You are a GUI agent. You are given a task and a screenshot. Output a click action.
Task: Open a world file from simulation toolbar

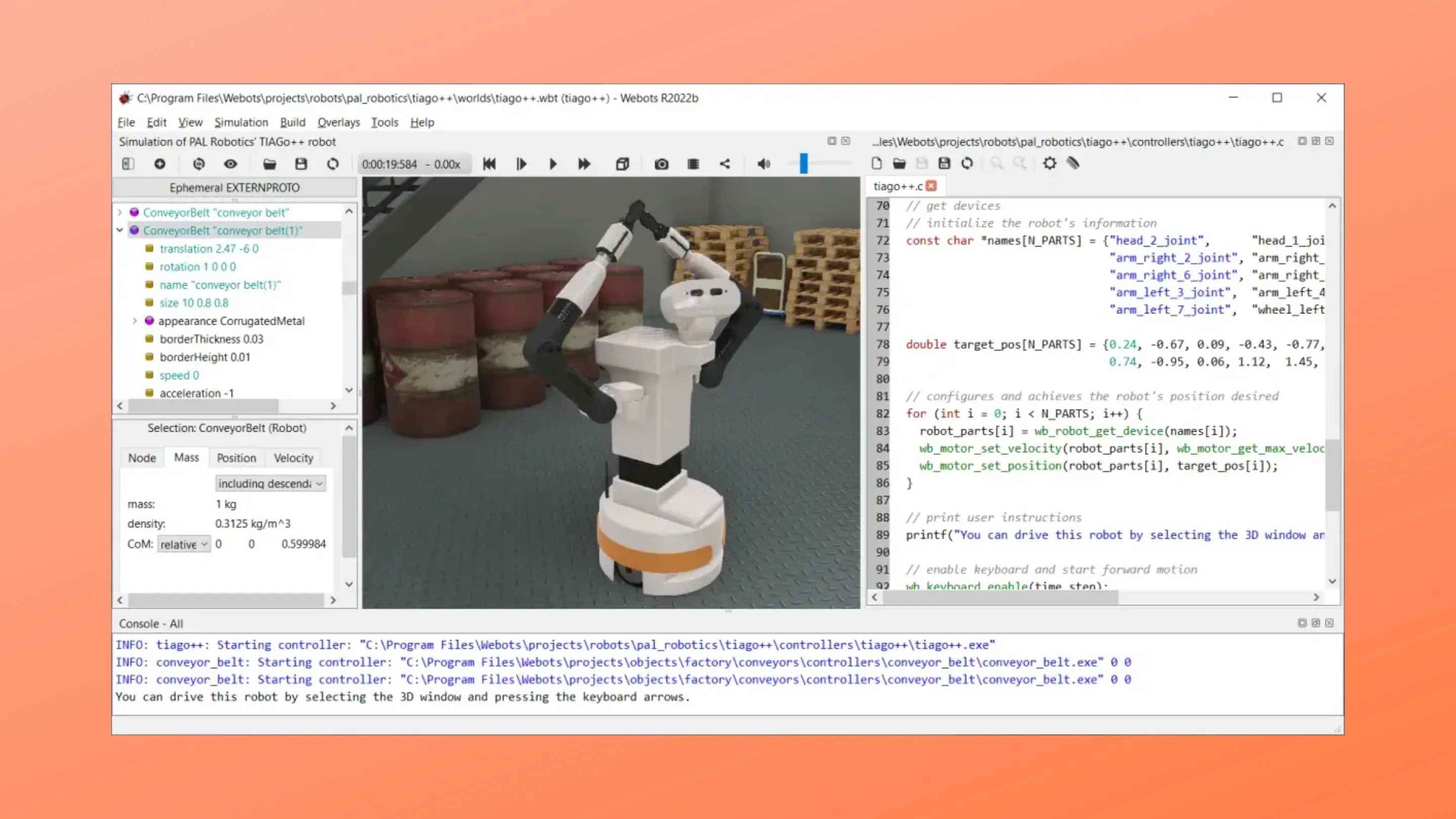pos(269,164)
